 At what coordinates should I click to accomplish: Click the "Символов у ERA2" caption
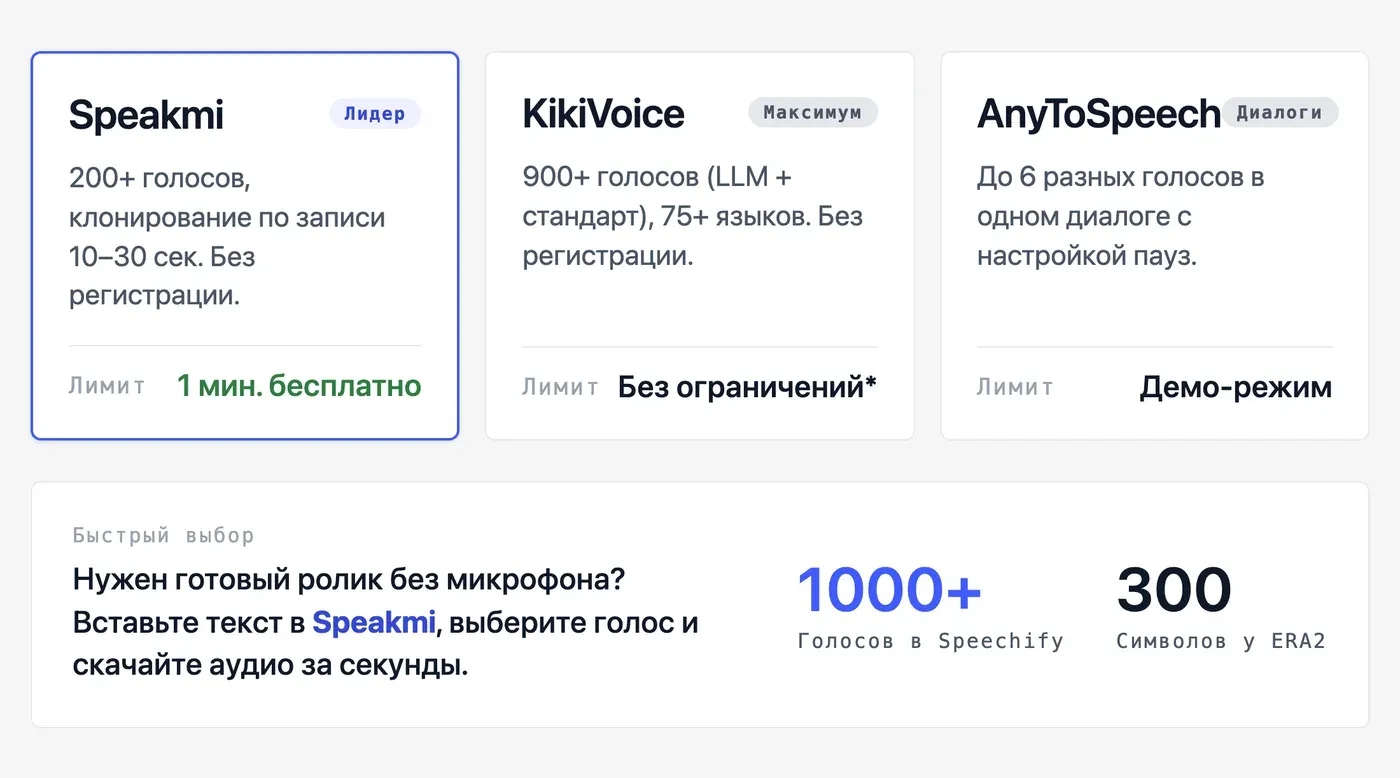pos(1221,641)
